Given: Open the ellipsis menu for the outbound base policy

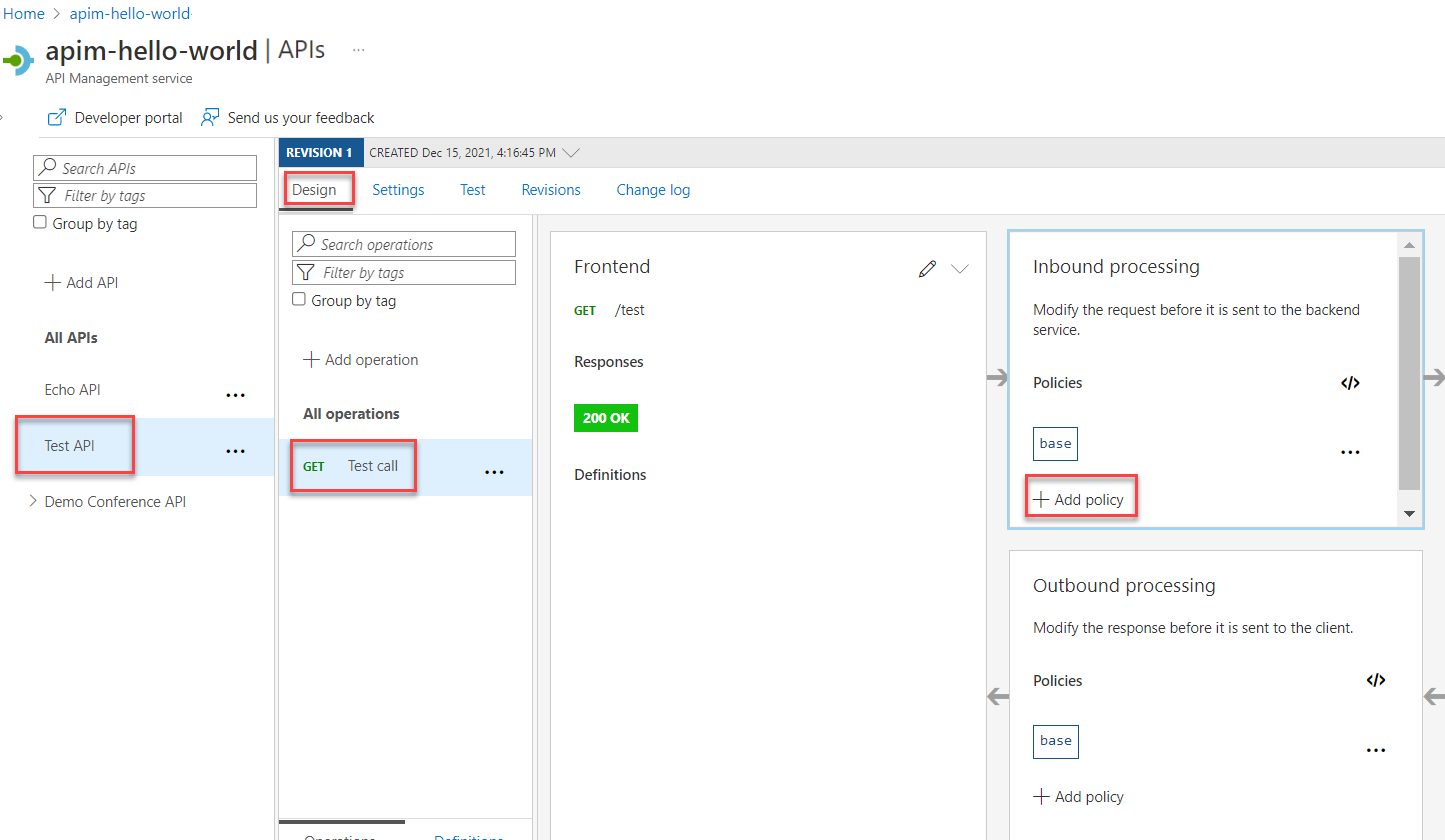Looking at the screenshot, I should [x=1376, y=750].
